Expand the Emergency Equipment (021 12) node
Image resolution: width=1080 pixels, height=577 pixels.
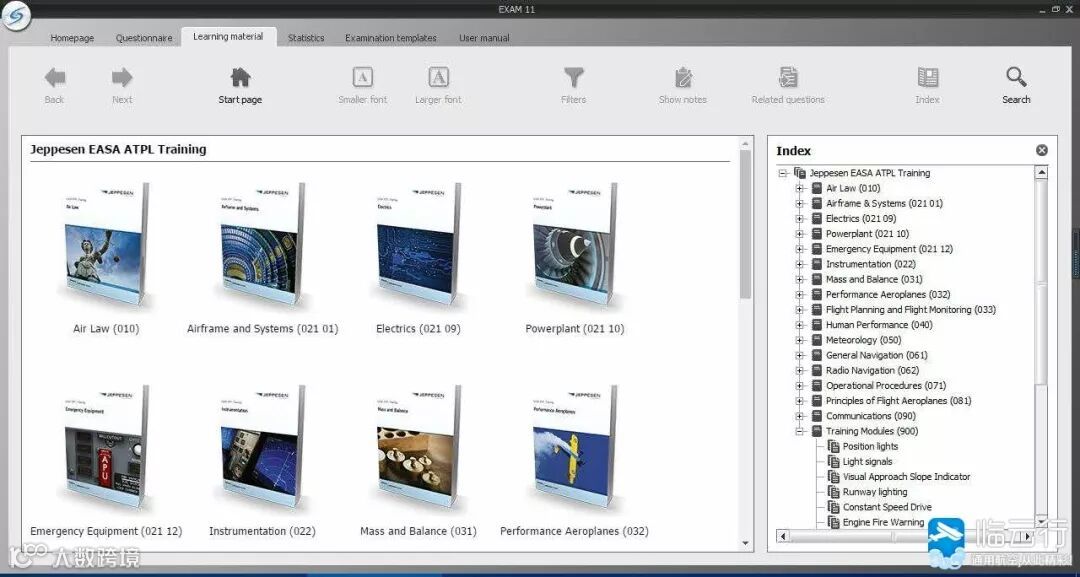pos(800,249)
